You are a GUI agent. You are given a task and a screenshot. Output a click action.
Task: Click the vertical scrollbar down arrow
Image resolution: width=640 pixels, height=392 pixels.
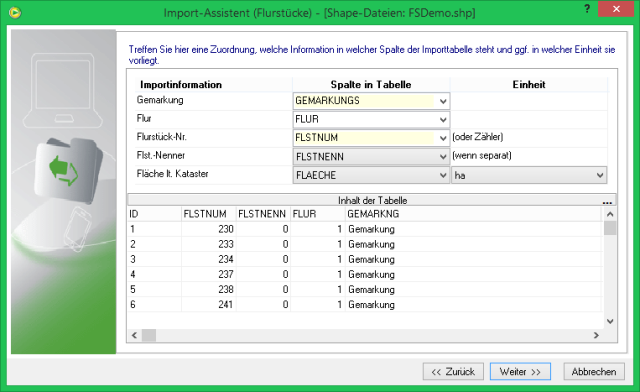pos(610,321)
